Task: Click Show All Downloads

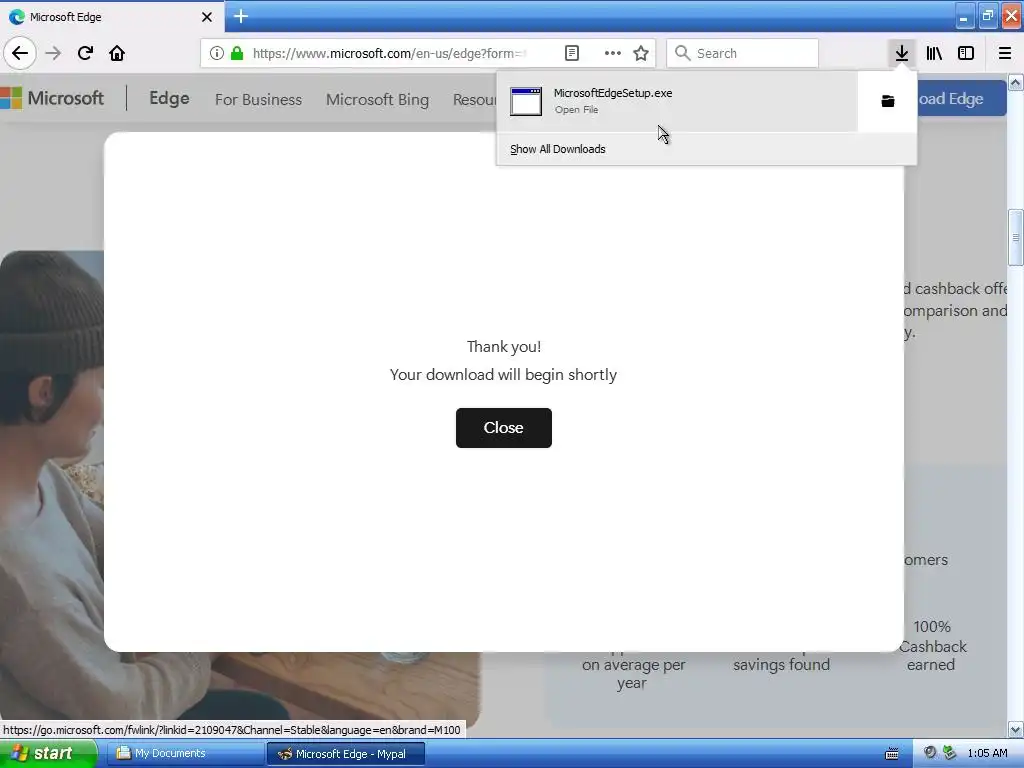Action: tap(558, 149)
